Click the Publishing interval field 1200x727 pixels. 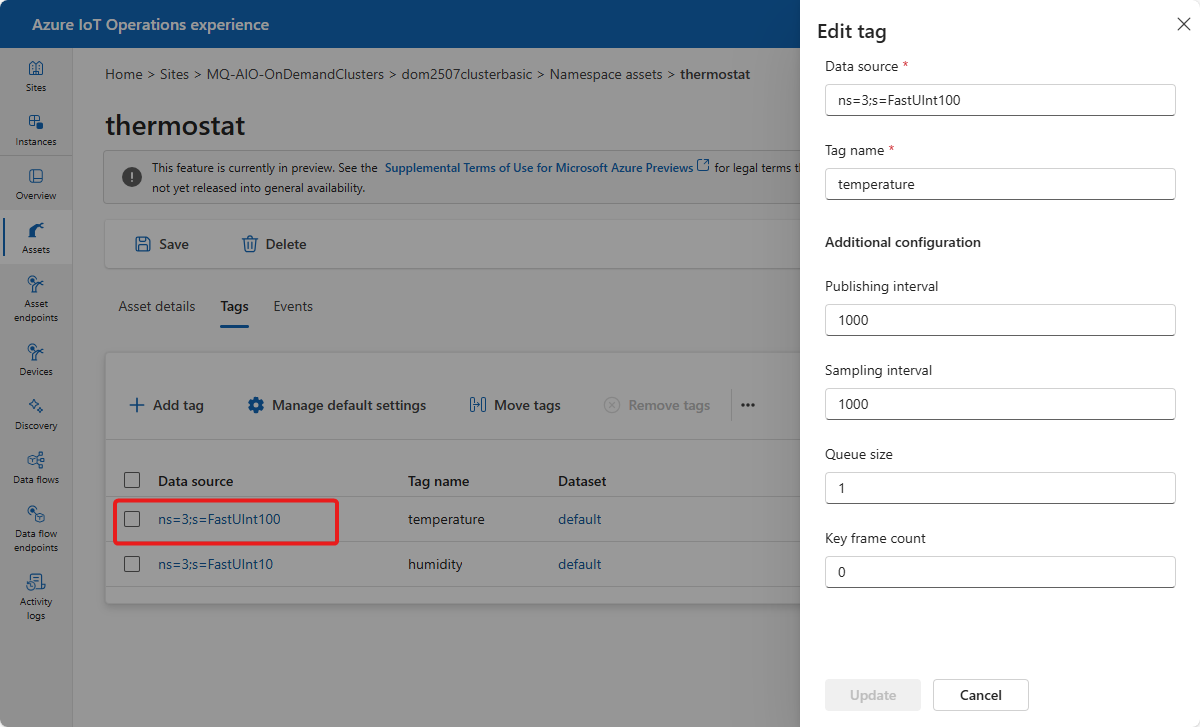[1000, 320]
